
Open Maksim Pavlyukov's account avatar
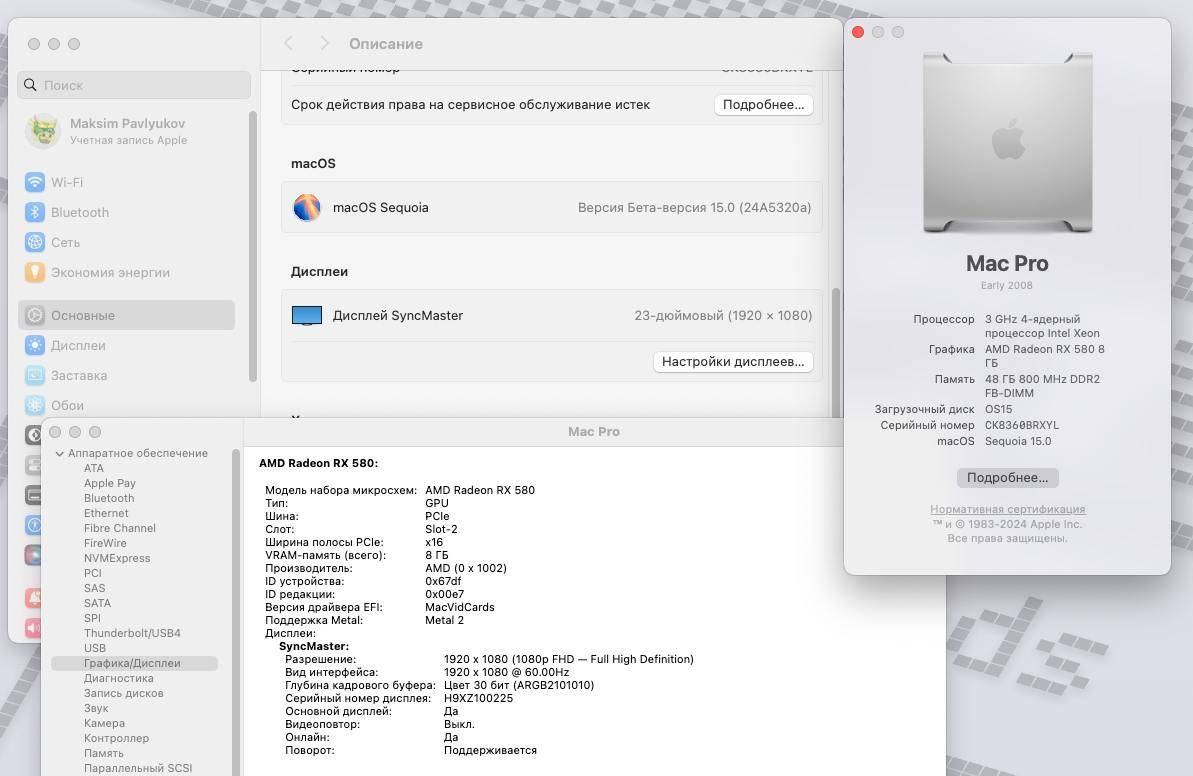tap(43, 131)
